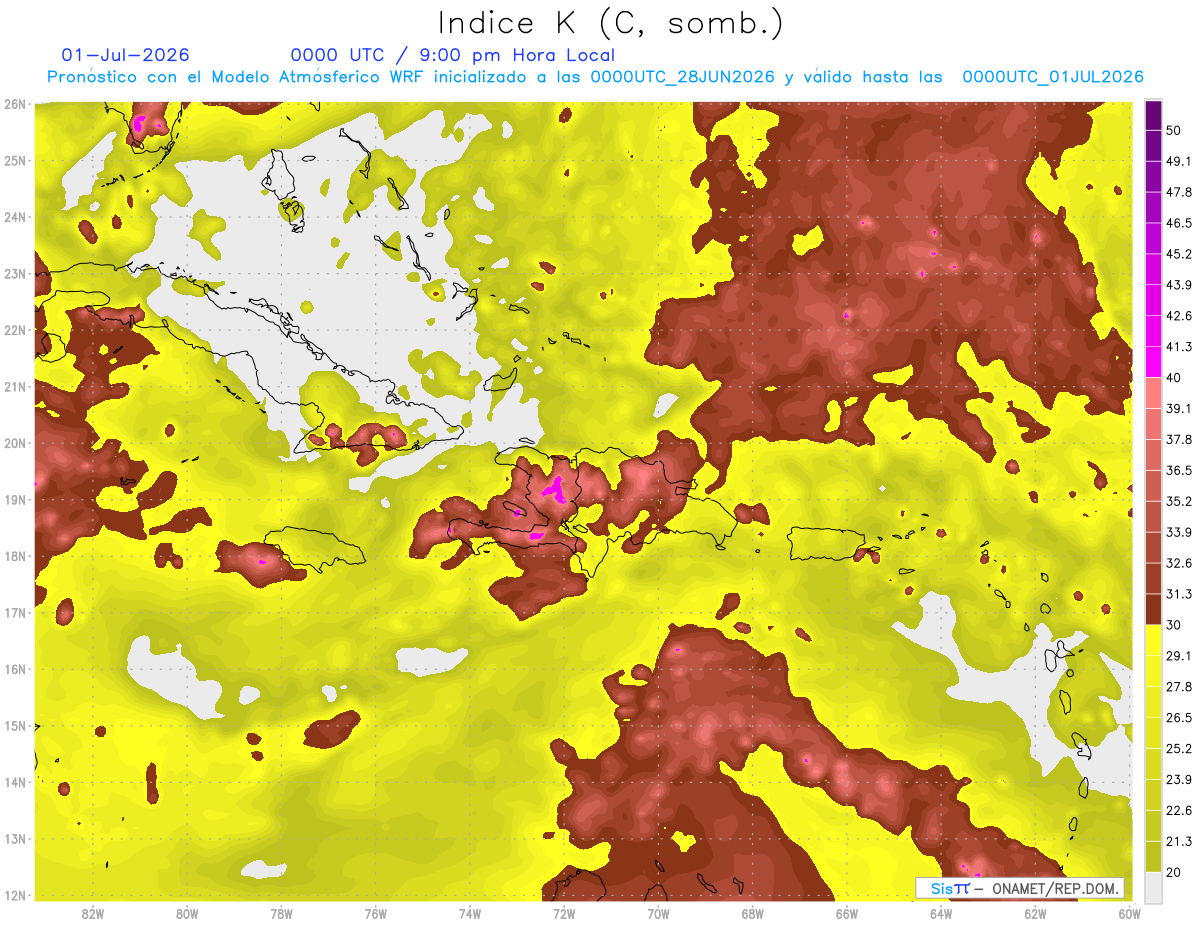The height and width of the screenshot is (927, 1200).
Task: Click the color bar value 26.5
Action: (x=1178, y=718)
